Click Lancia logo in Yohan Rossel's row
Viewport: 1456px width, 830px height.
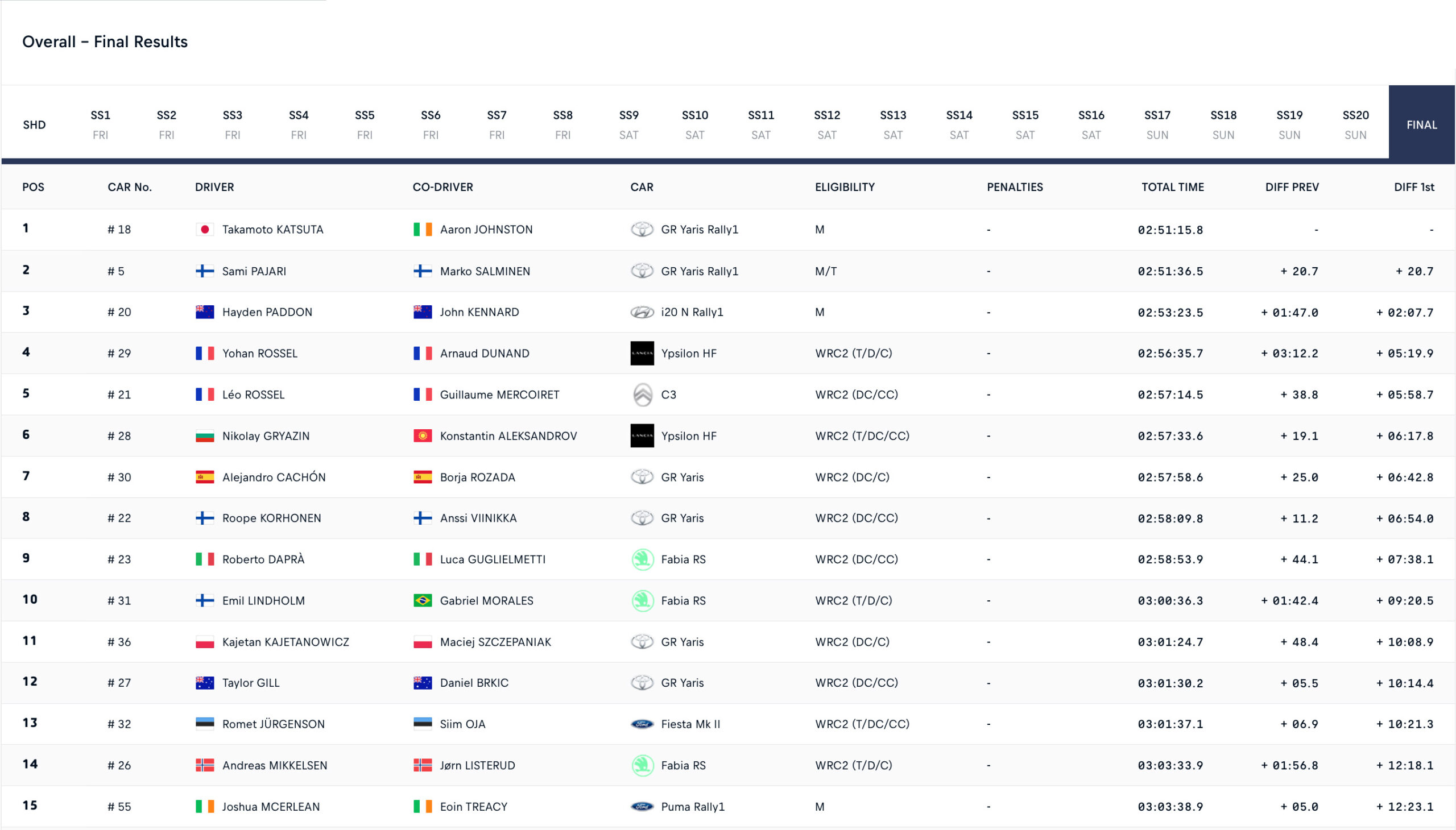(642, 354)
